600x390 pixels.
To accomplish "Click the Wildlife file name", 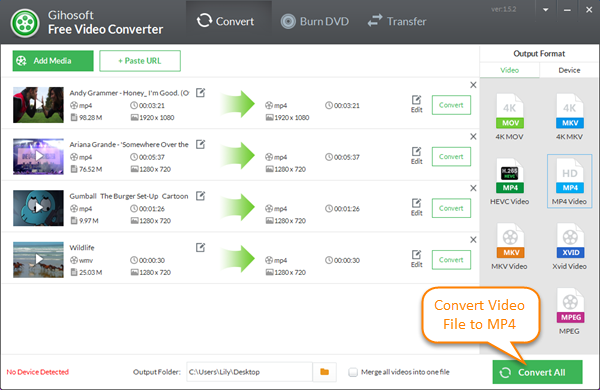I will (x=82, y=248).
